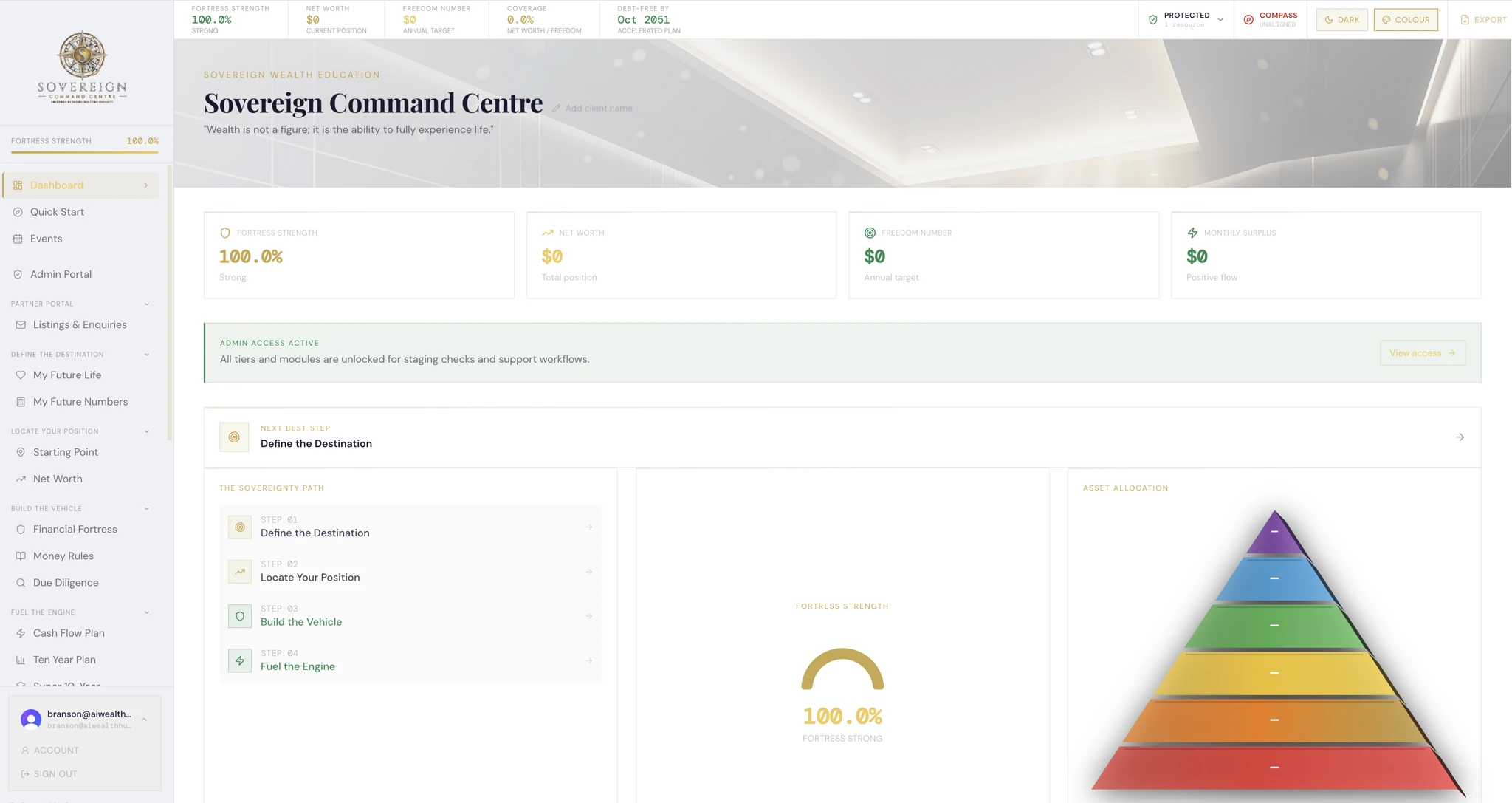Viewport: 1512px width, 803px height.
Task: Click the My Future Life heart icon
Action: click(x=21, y=375)
